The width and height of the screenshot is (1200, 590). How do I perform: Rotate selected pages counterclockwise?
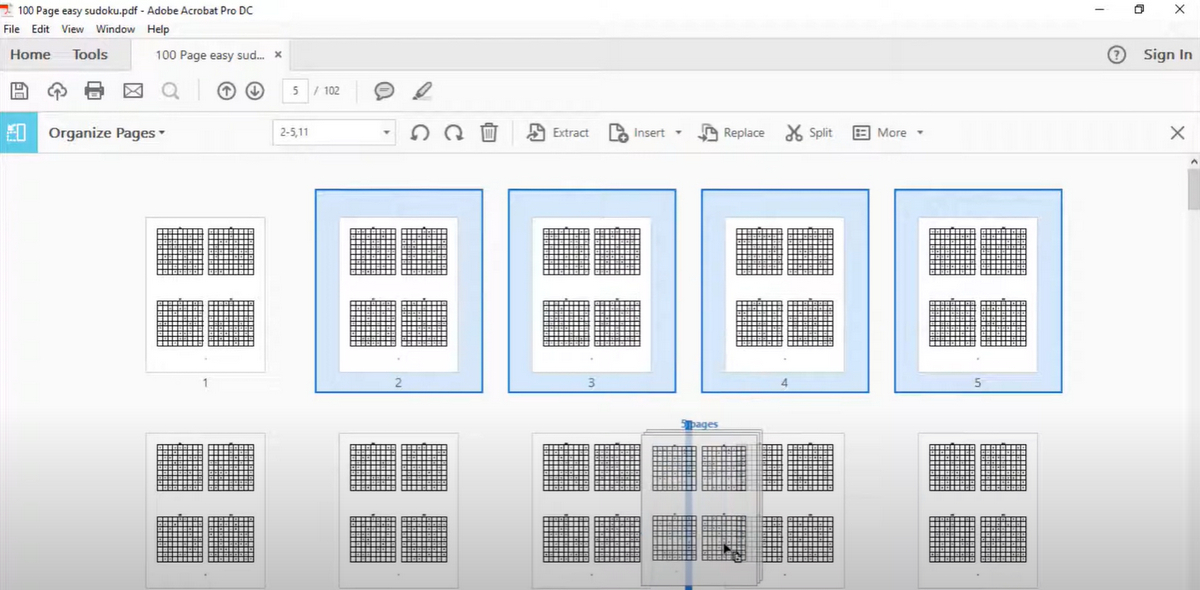tap(419, 132)
